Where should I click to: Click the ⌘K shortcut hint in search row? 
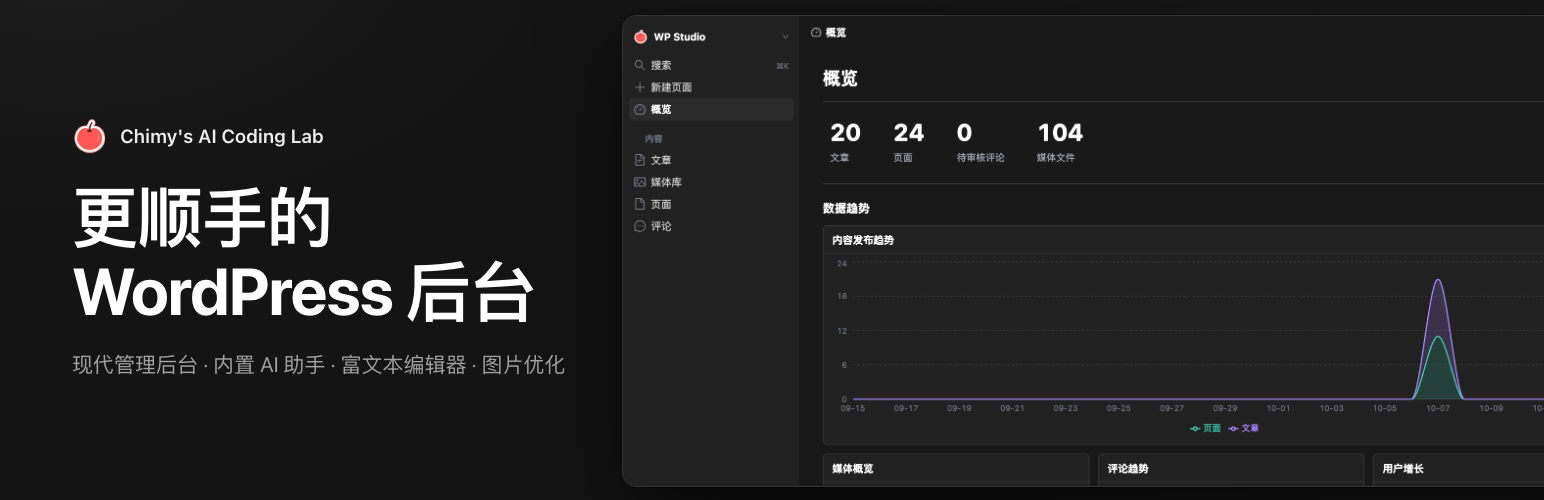click(x=782, y=66)
